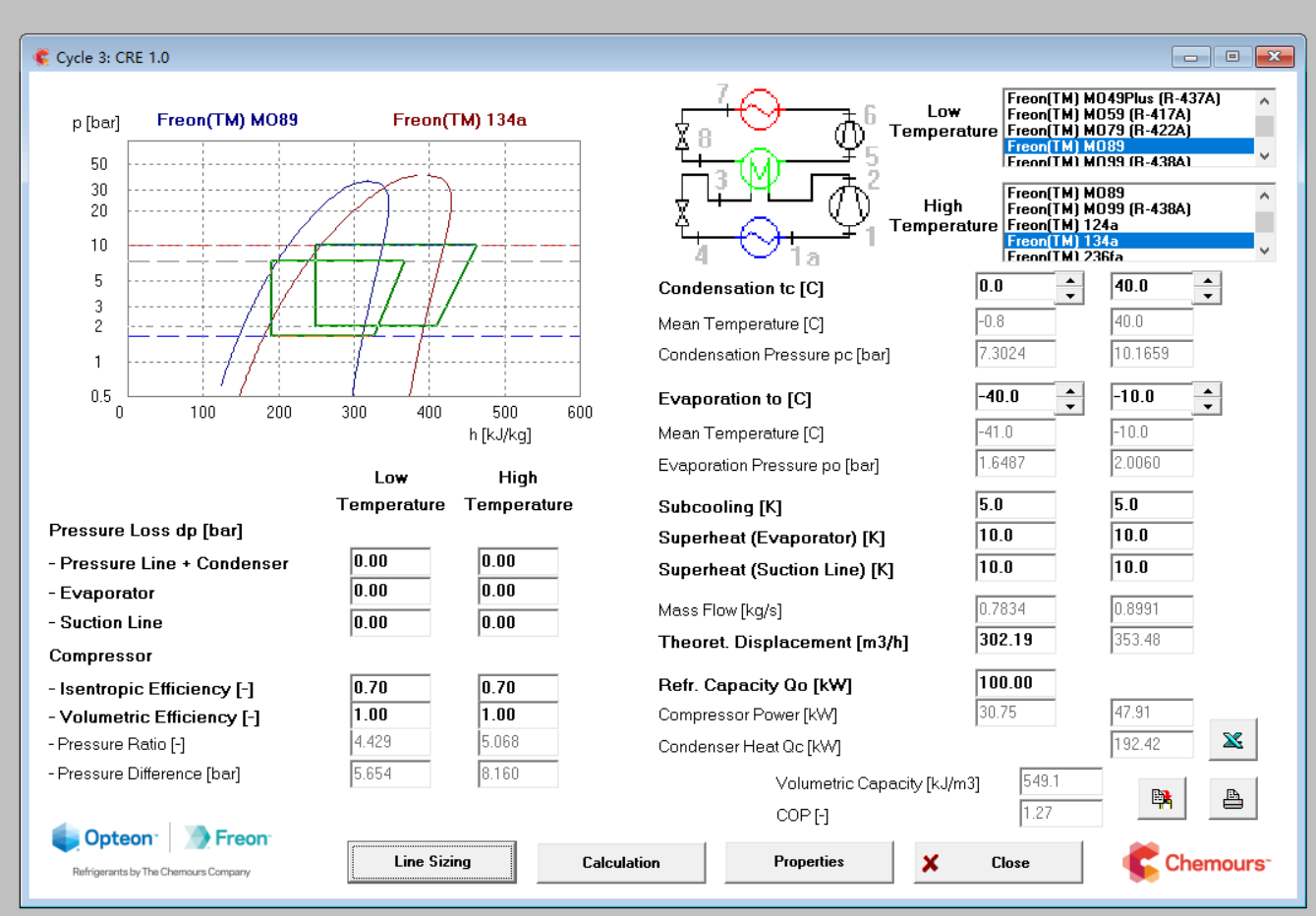Click the Condenser Heat Qc value 192.42
This screenshot has width=1316, height=916.
point(1152,745)
